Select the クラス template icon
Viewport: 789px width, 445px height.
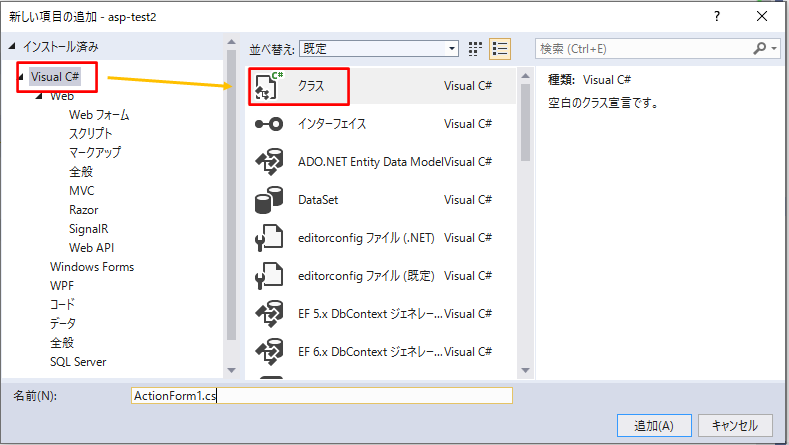click(x=268, y=86)
